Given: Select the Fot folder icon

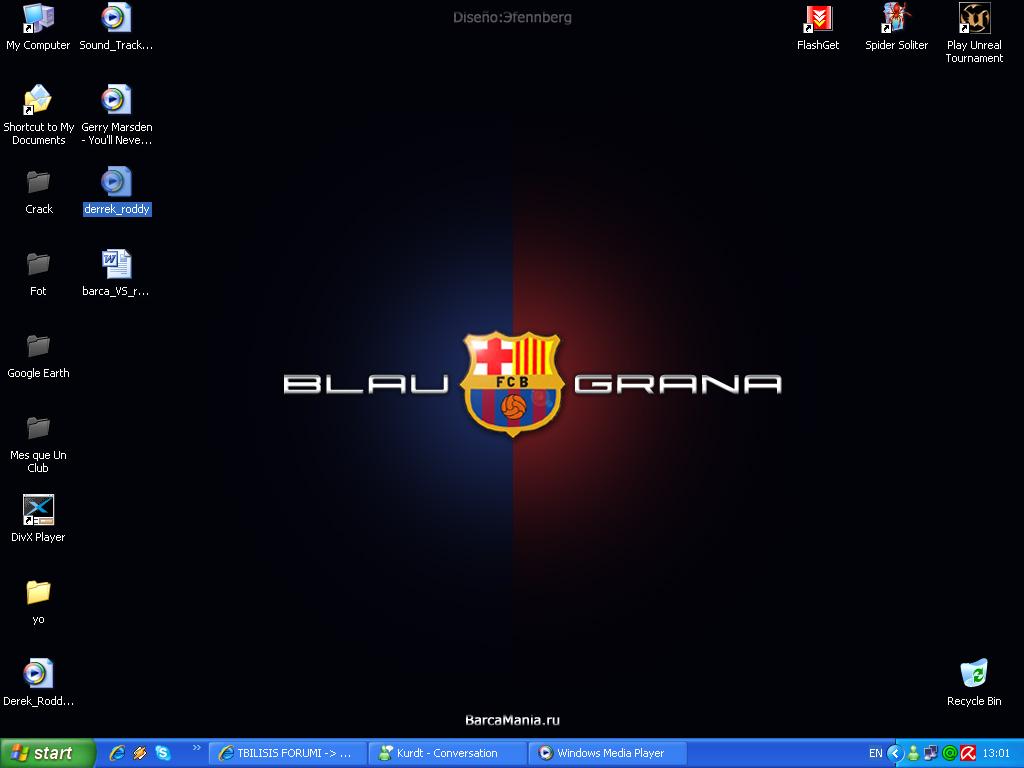Looking at the screenshot, I should pyautogui.click(x=39, y=274).
